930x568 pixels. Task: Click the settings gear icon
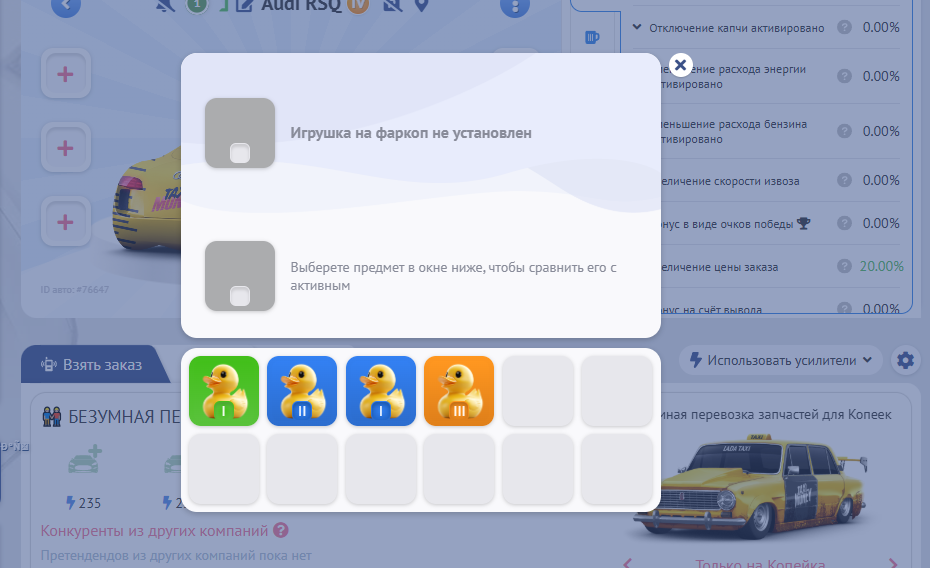coord(906,360)
